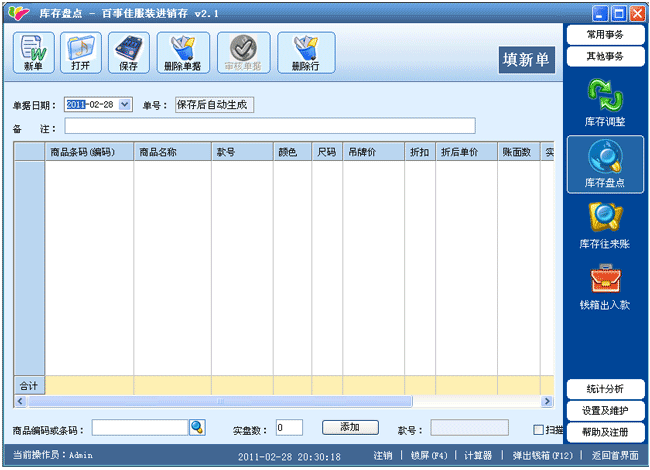This screenshot has height=470, width=650.
Task: Click 当前操作员: Admin in status bar
Action: click(x=53, y=455)
